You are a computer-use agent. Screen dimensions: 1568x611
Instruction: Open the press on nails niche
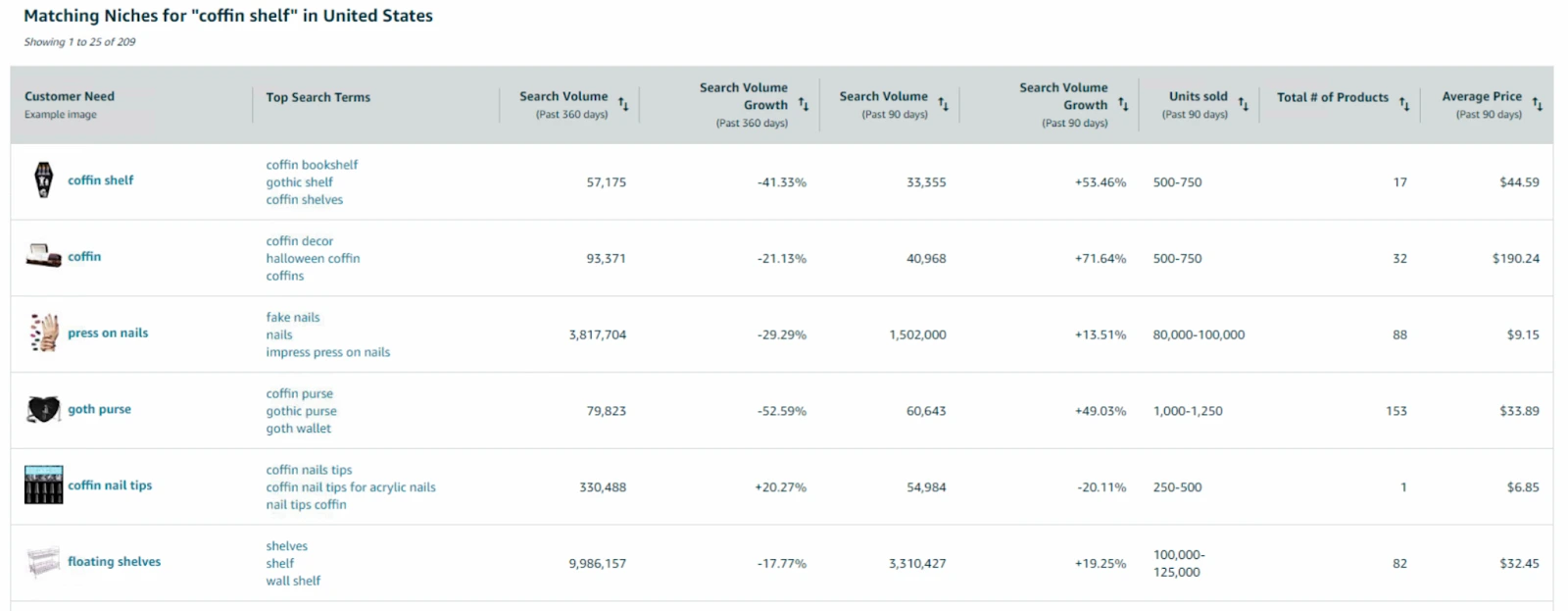108,333
